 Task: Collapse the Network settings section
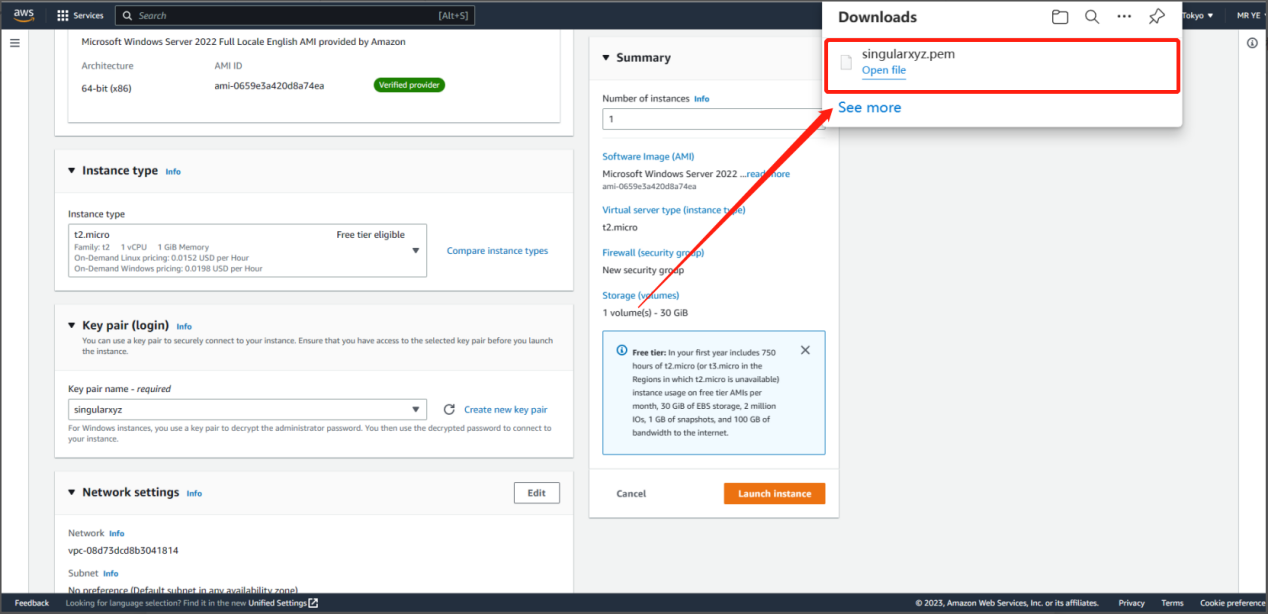pos(72,493)
